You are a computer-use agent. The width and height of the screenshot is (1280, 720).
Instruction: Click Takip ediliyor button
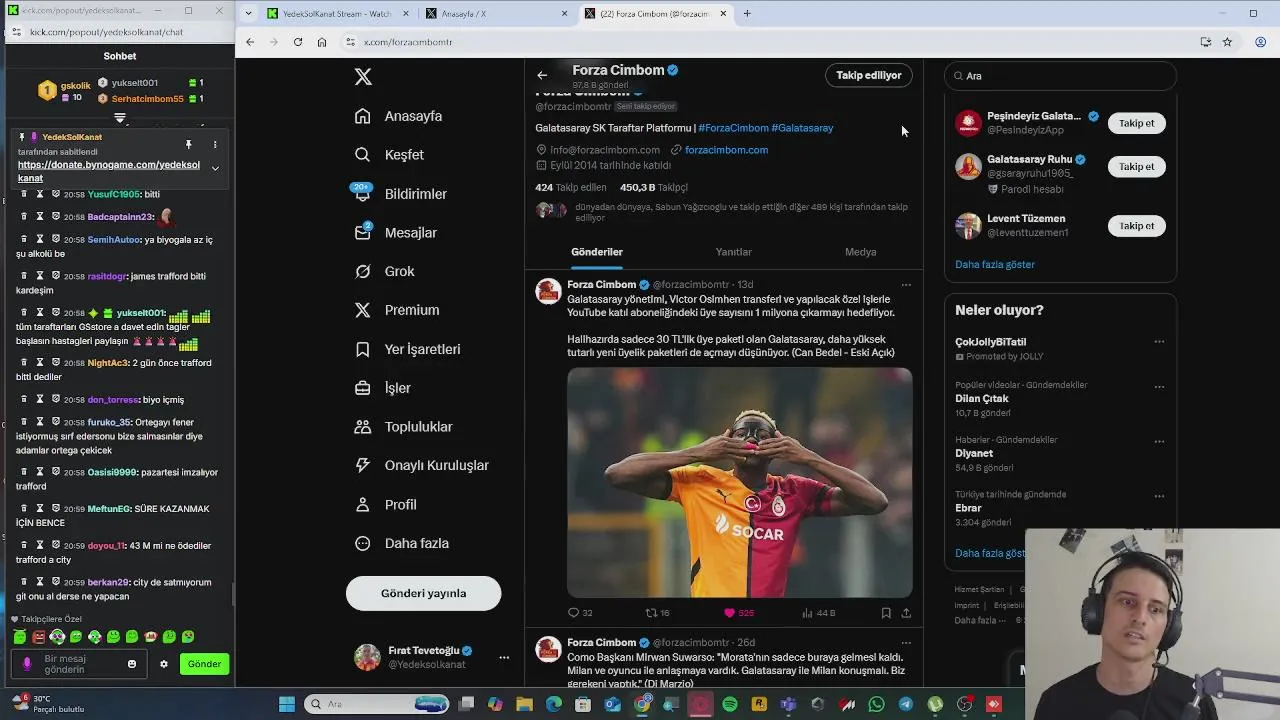[x=869, y=75]
